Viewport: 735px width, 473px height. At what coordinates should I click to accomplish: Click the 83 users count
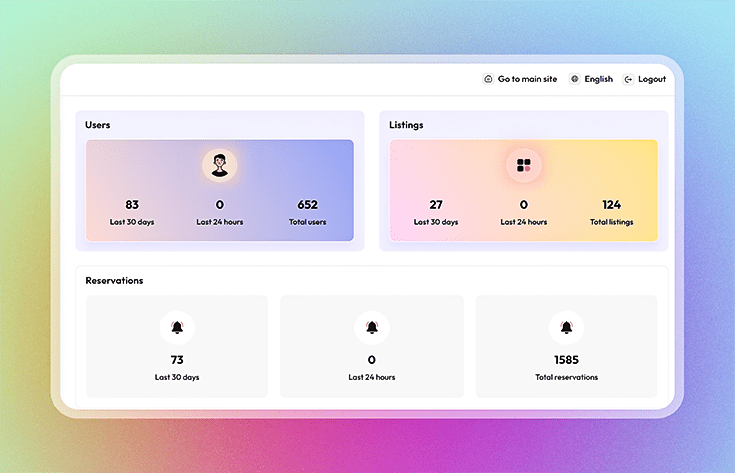click(x=132, y=205)
